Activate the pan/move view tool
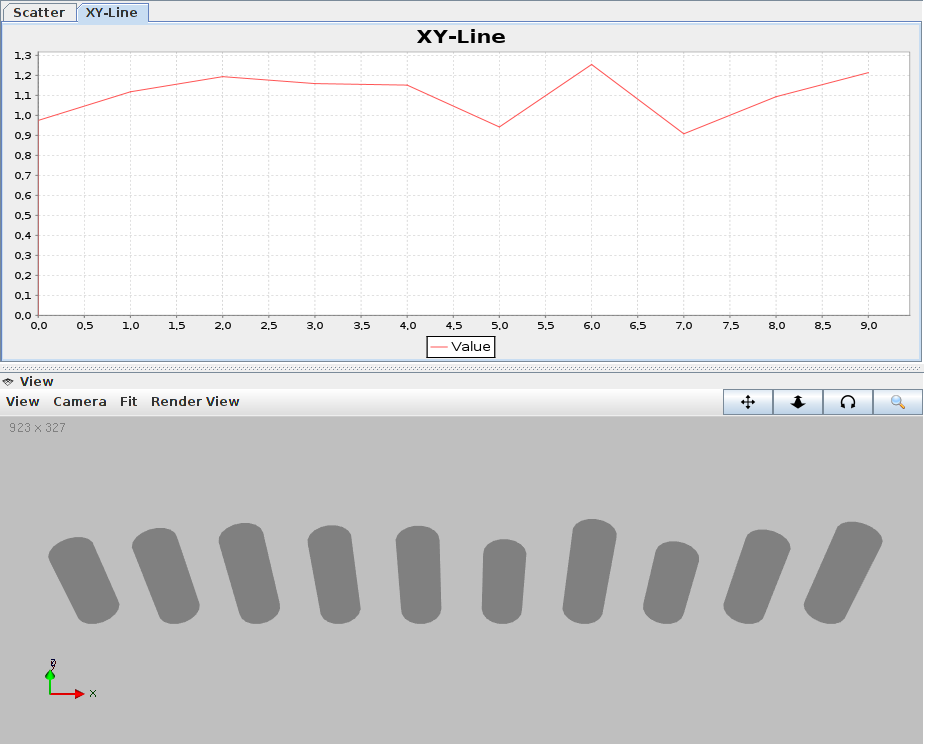 pos(748,402)
